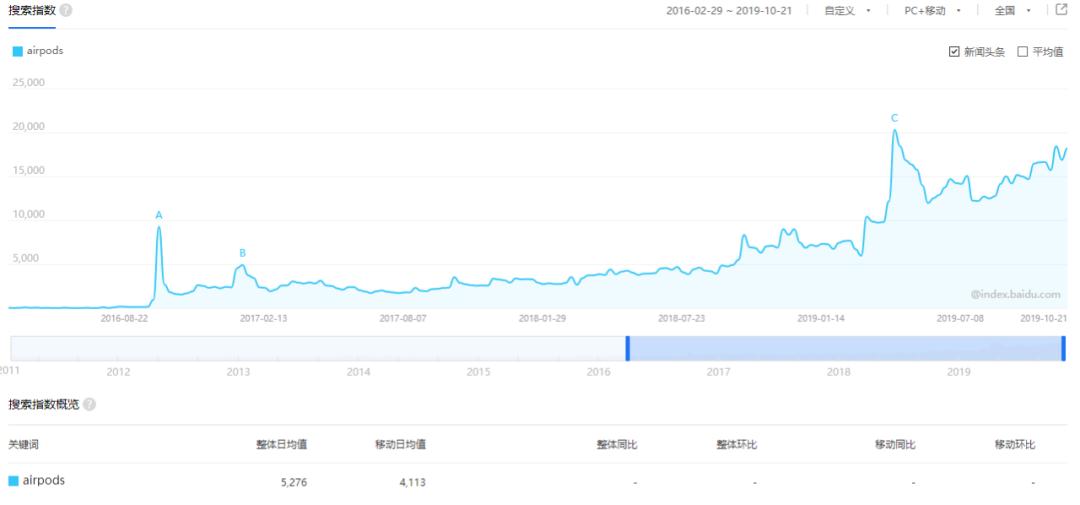Click the airpods keyword in overview table
Image resolution: width=1080 pixels, height=505 pixels.
[x=44, y=480]
